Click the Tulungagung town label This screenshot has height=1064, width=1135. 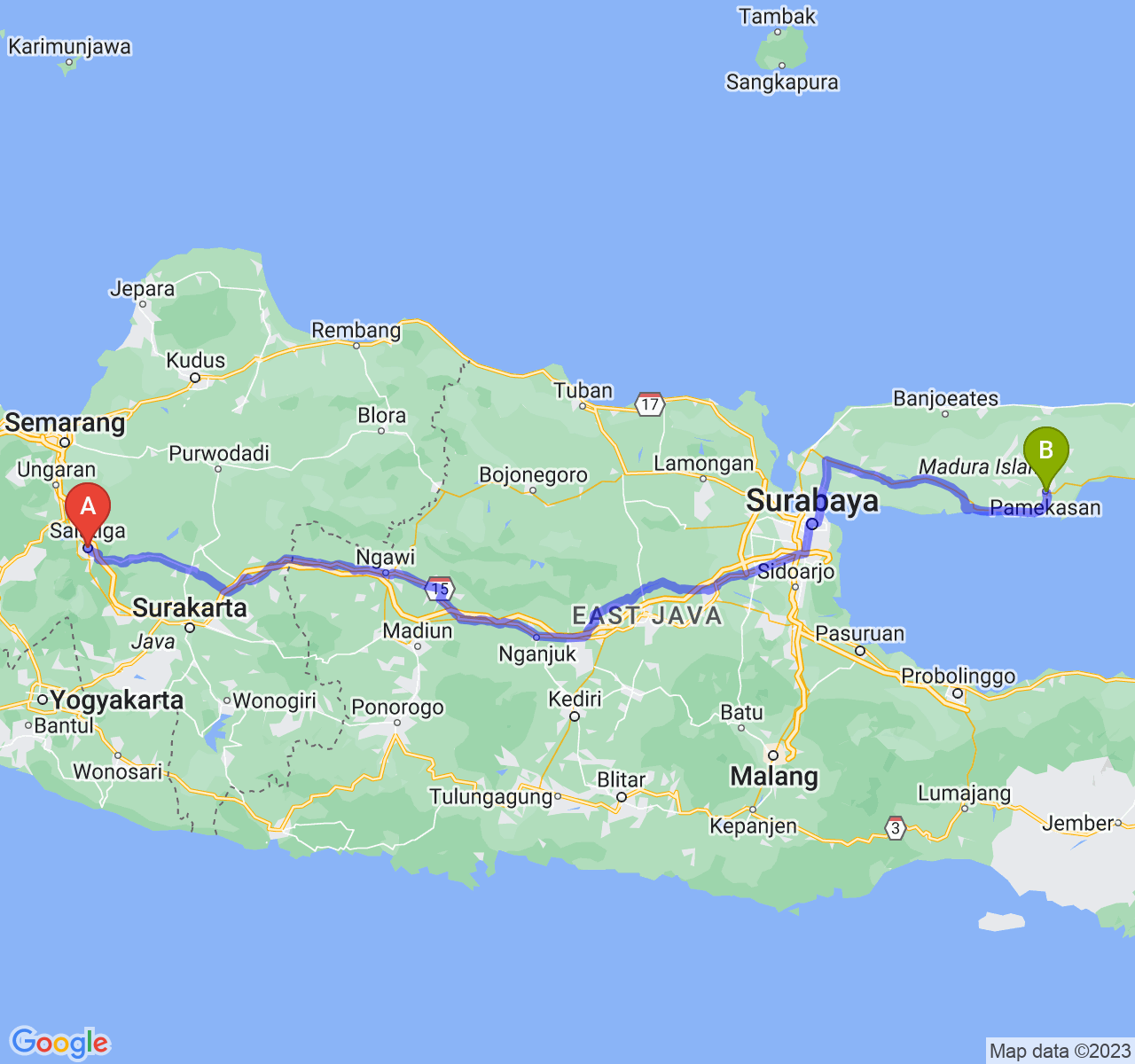pos(491,797)
